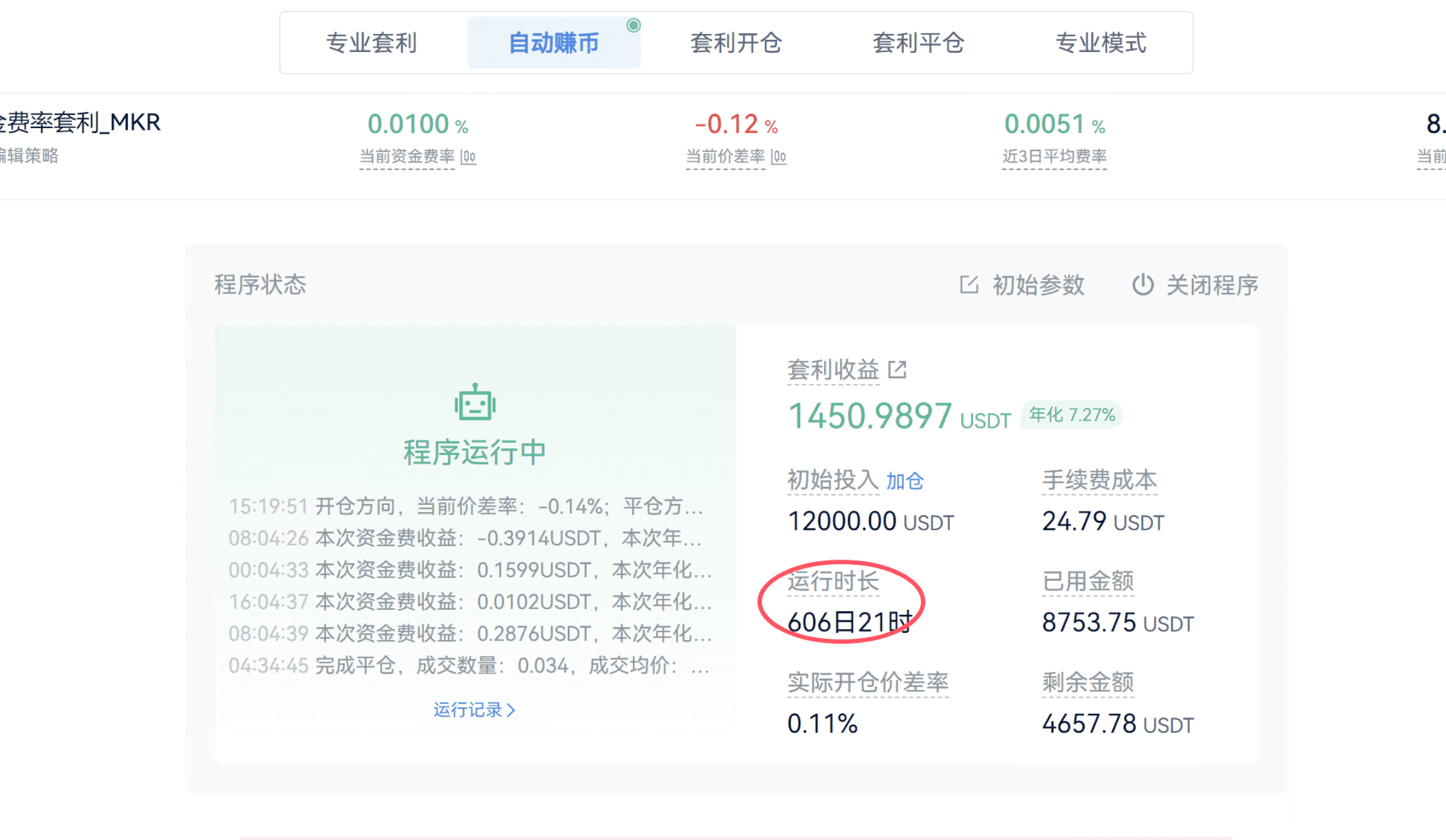The width and height of the screenshot is (1446, 840).
Task: Click the 08:04:39 log entry
Action: [470, 634]
